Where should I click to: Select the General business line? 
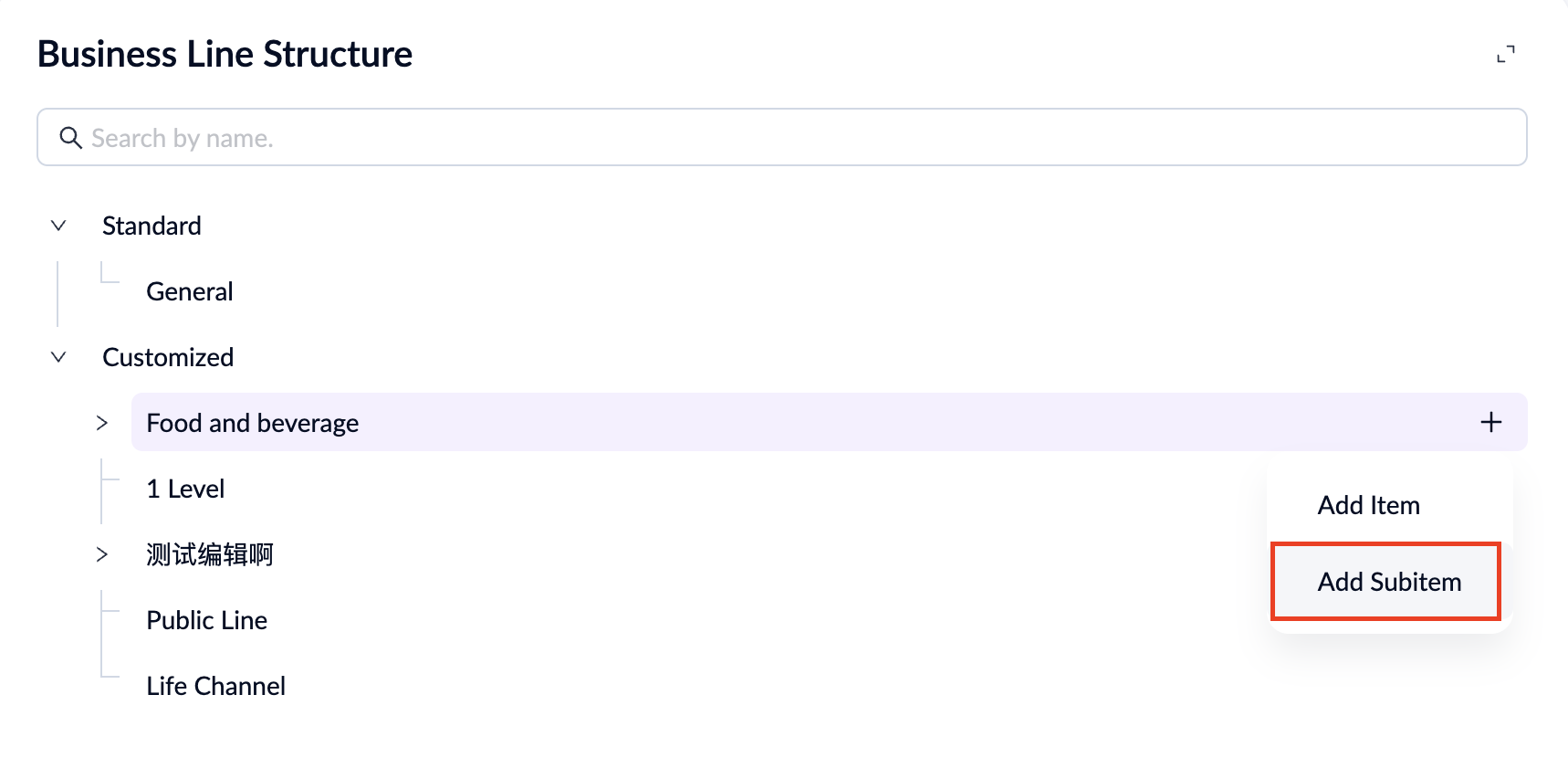(189, 290)
